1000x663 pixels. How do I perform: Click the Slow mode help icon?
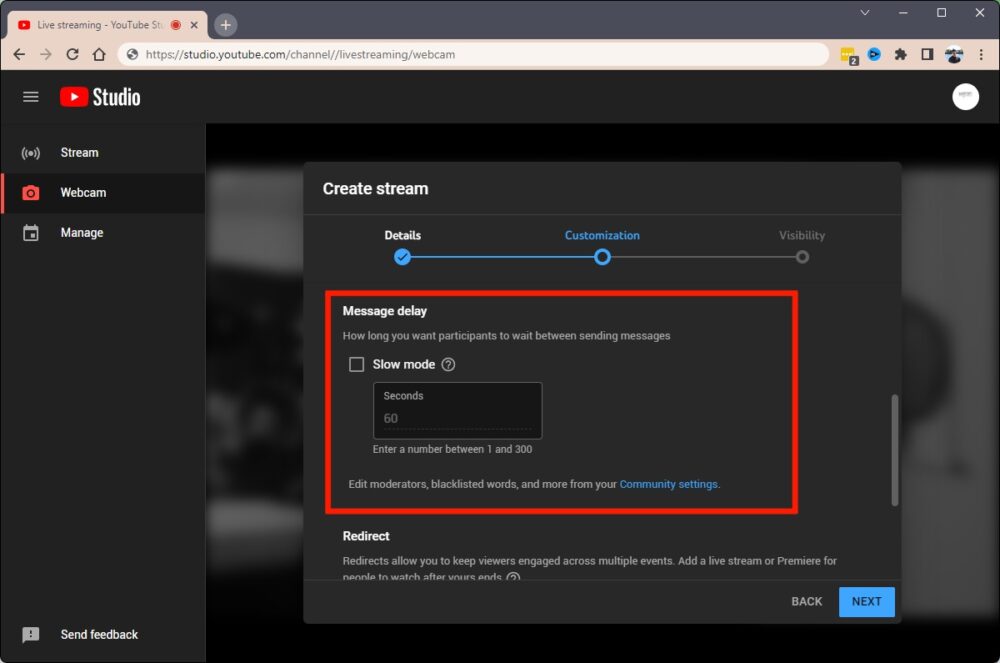448,365
